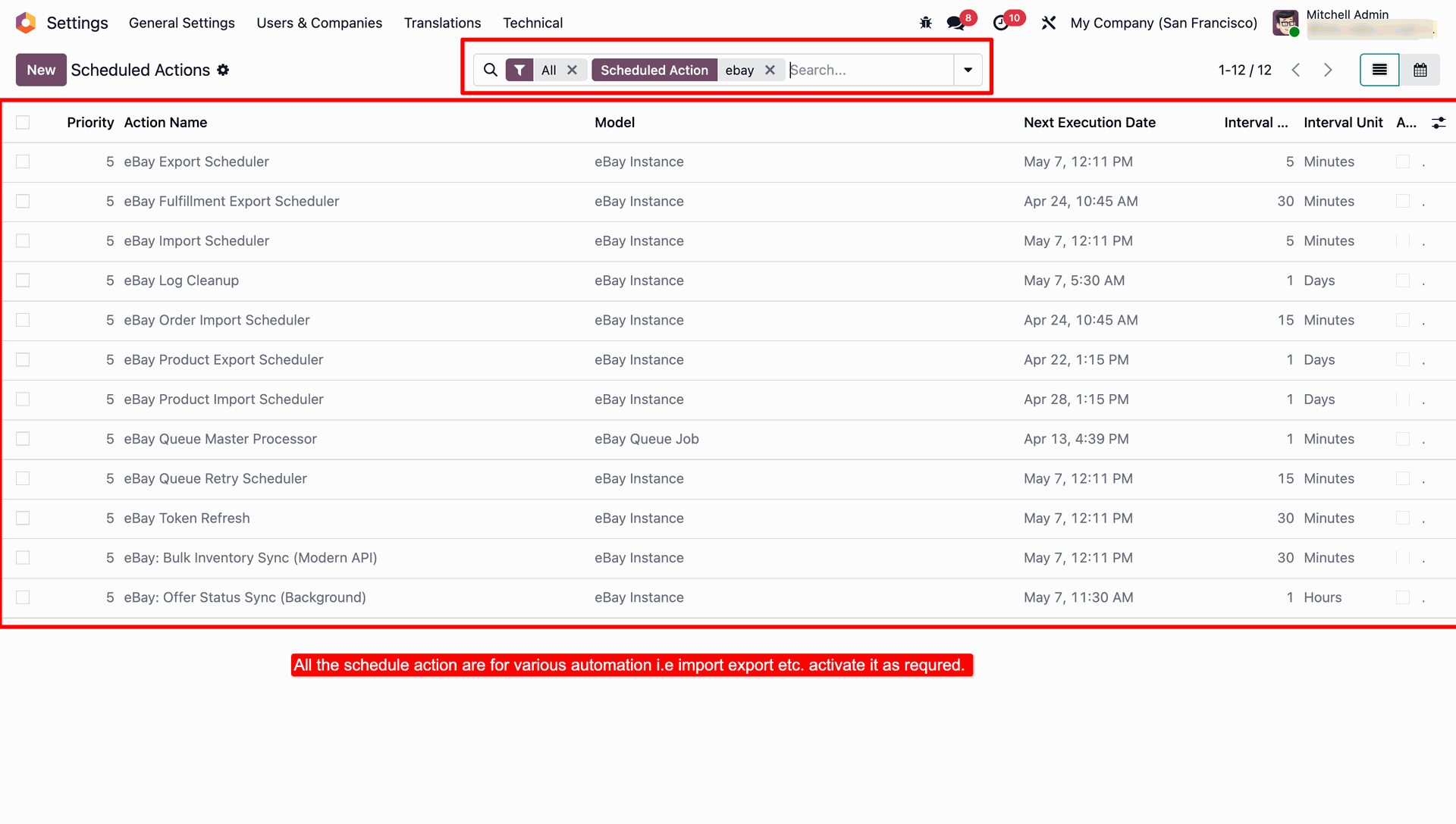Click Hours interval unit cell
Screen dimensions: 1456x824
(x=1323, y=597)
